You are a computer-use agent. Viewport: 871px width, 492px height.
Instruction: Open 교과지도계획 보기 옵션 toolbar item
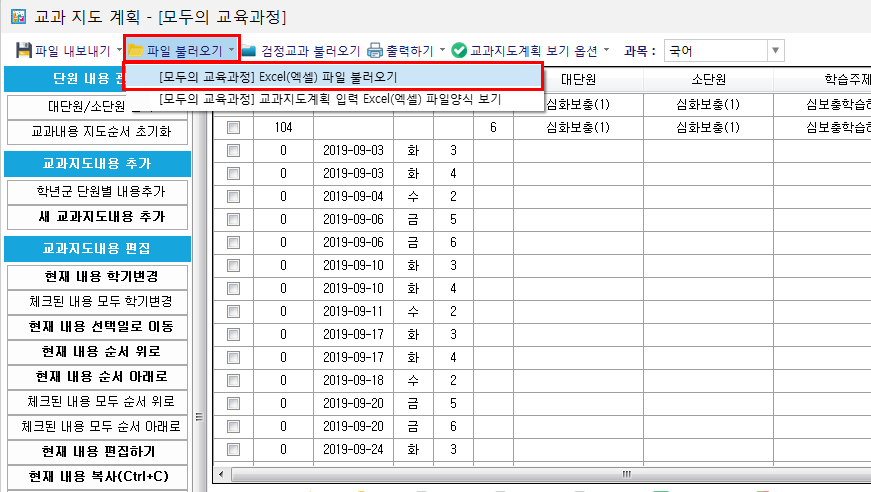[x=530, y=51]
